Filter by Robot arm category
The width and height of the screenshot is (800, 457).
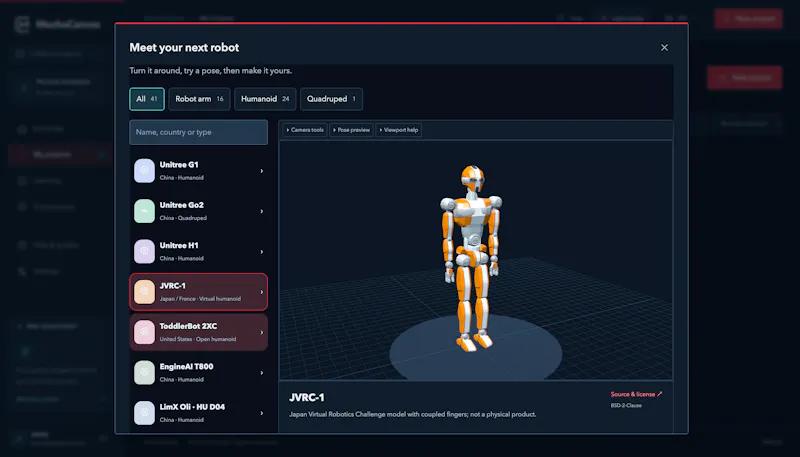pyautogui.click(x=199, y=99)
